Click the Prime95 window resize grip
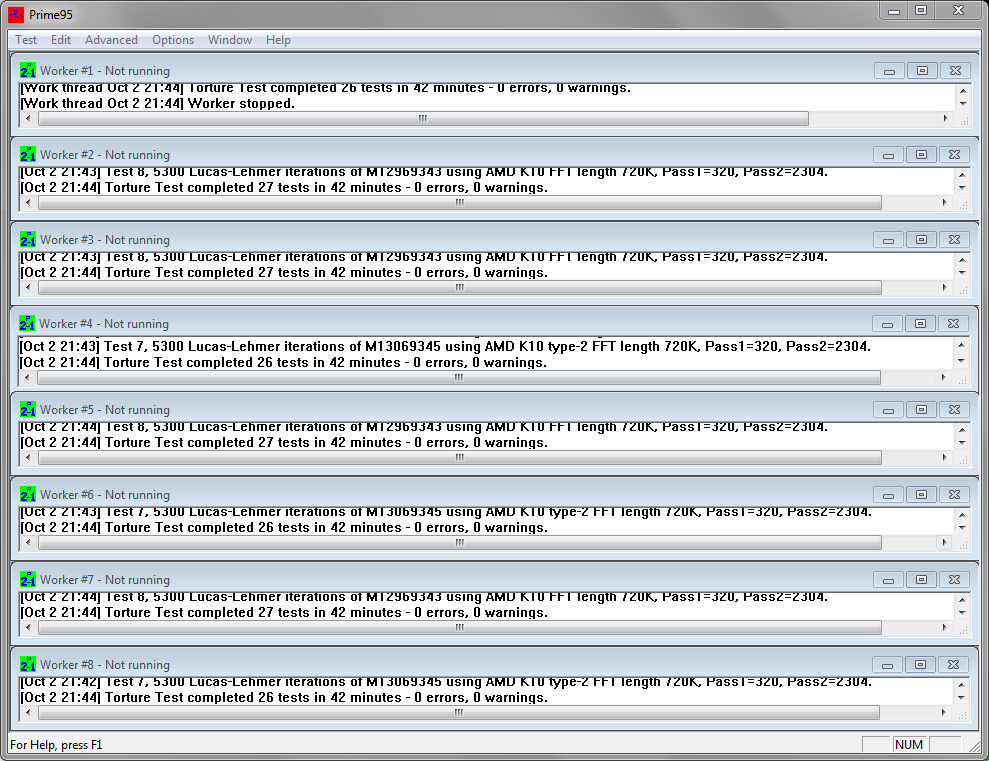Image resolution: width=989 pixels, height=761 pixels. coord(975,746)
